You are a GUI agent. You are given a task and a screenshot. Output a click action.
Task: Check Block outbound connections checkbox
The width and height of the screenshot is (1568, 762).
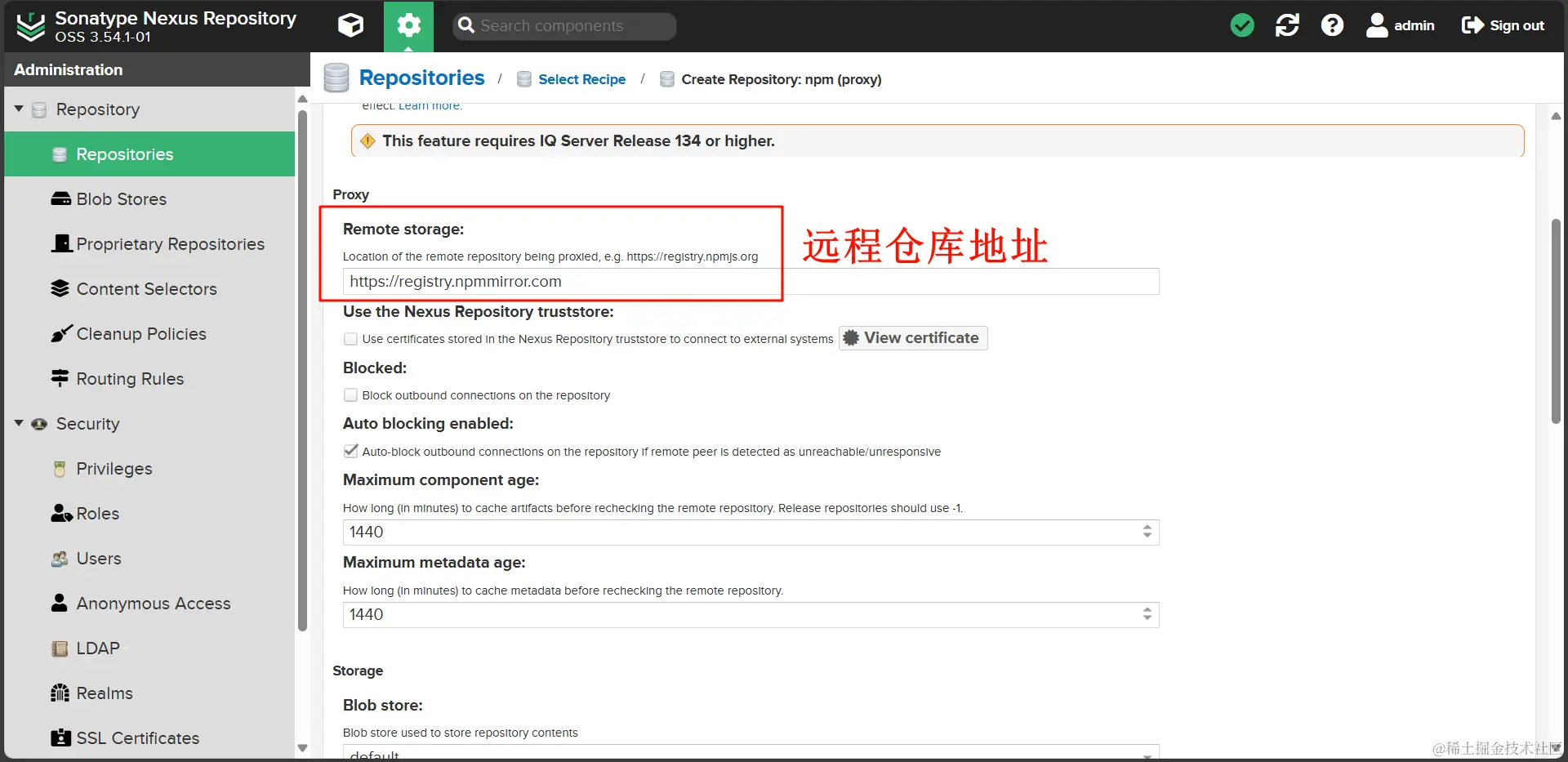(351, 395)
